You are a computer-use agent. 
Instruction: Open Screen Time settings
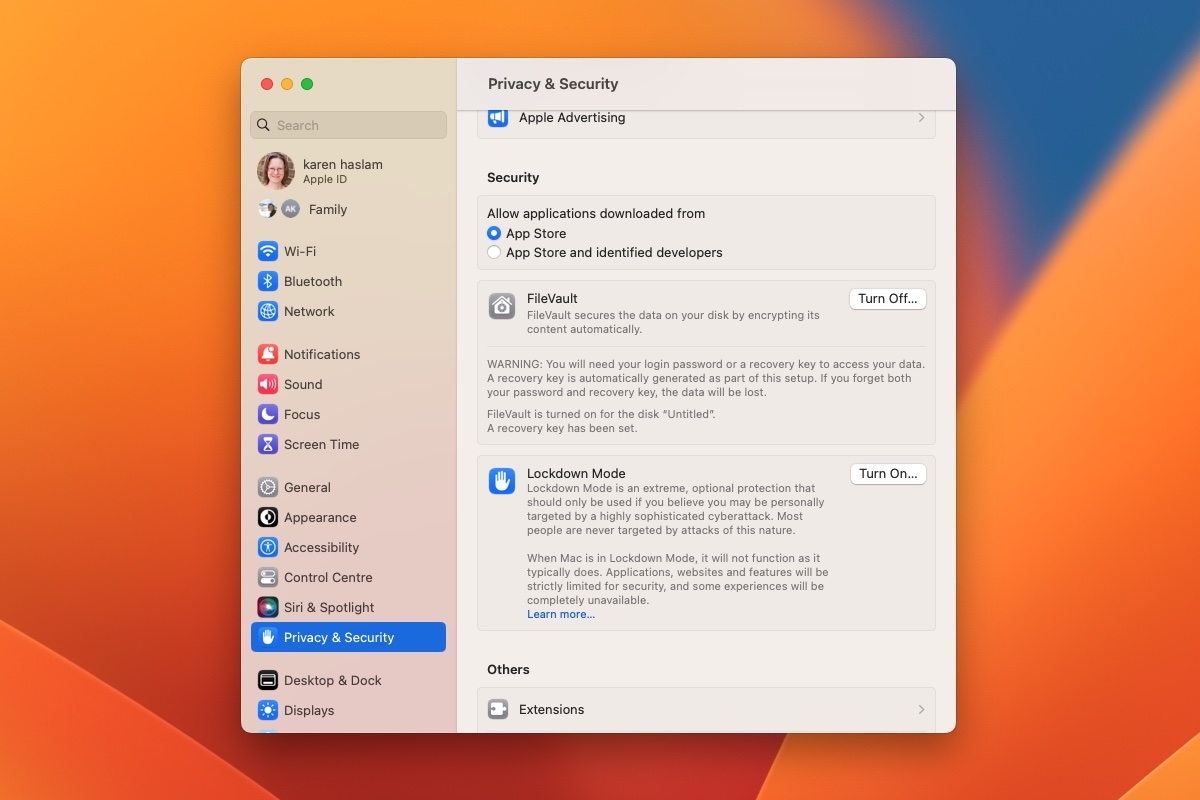click(348, 444)
